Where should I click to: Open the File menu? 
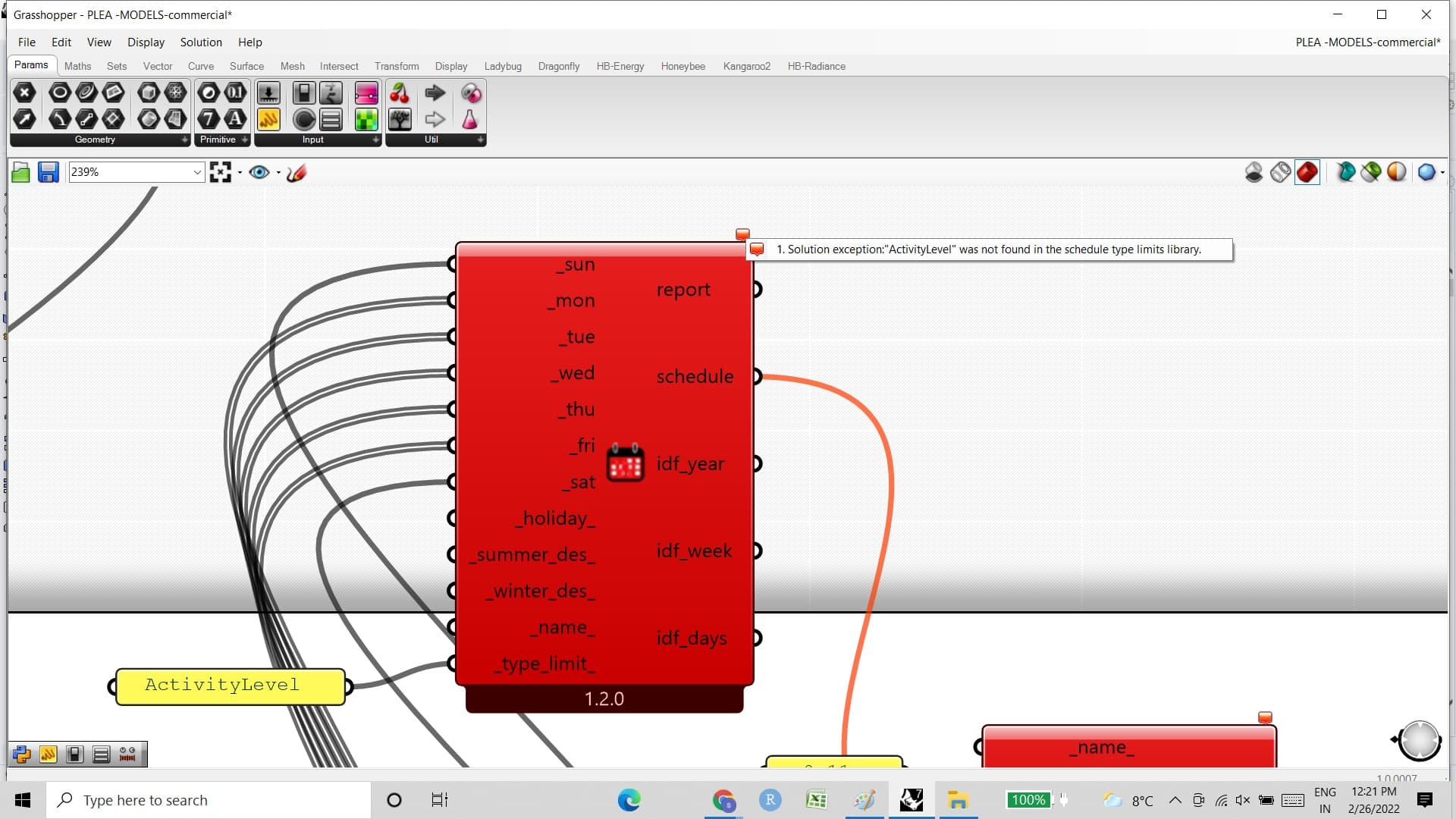(x=27, y=42)
